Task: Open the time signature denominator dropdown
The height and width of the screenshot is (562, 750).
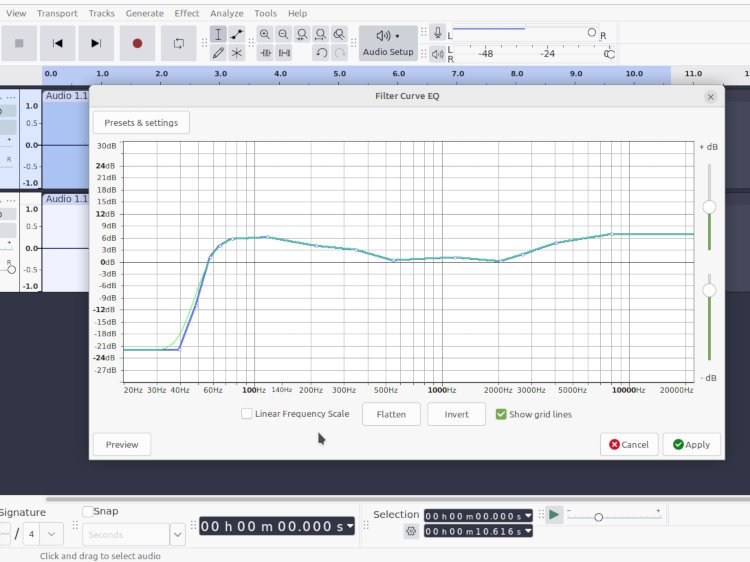Action: coord(51,534)
